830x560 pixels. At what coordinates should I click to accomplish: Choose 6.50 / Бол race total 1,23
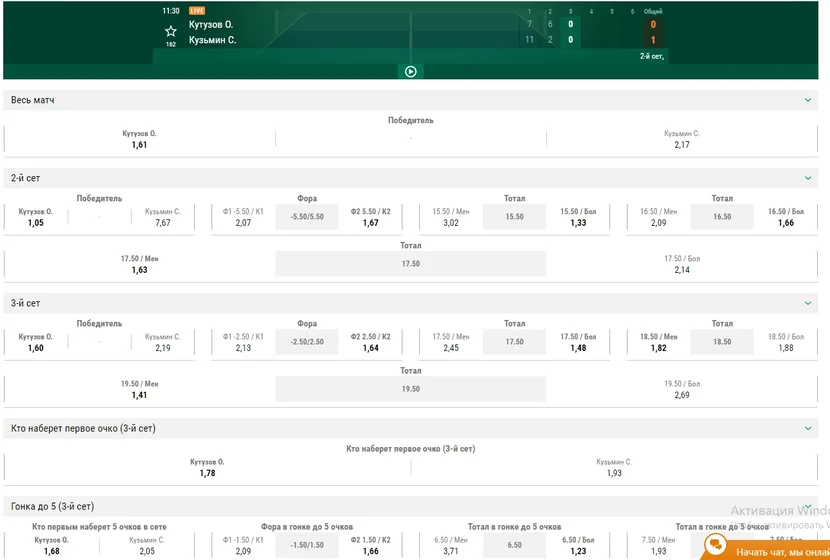click(578, 546)
